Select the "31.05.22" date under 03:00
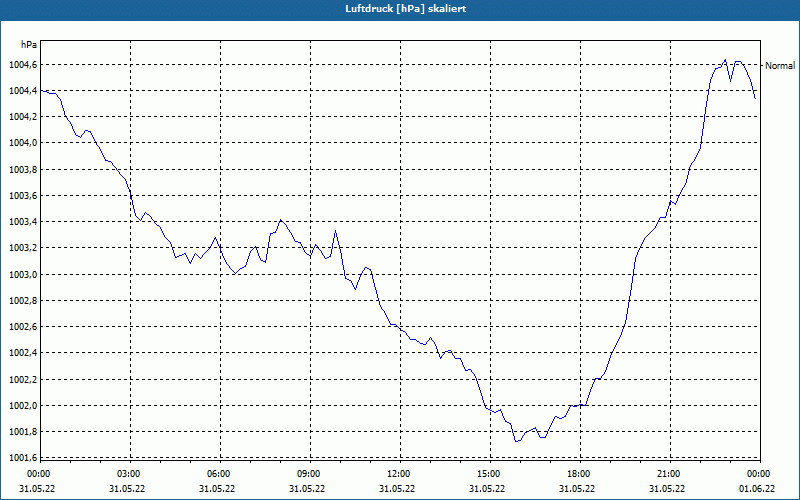The height and width of the screenshot is (500, 800). pyautogui.click(x=127, y=489)
